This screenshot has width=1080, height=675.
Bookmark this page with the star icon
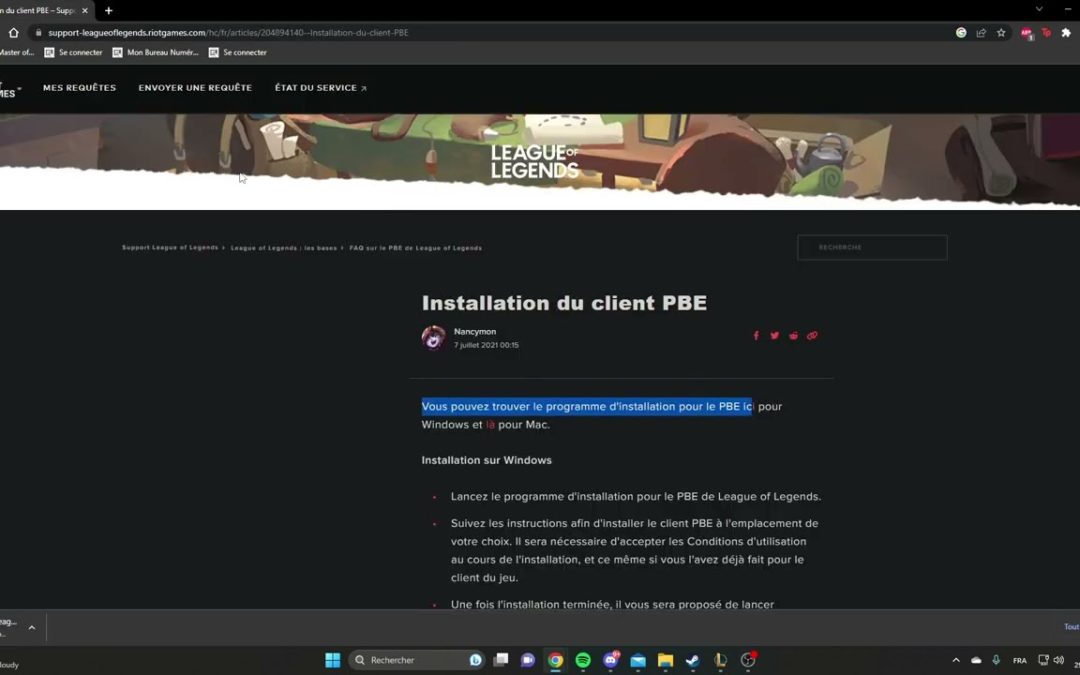[x=1001, y=32]
